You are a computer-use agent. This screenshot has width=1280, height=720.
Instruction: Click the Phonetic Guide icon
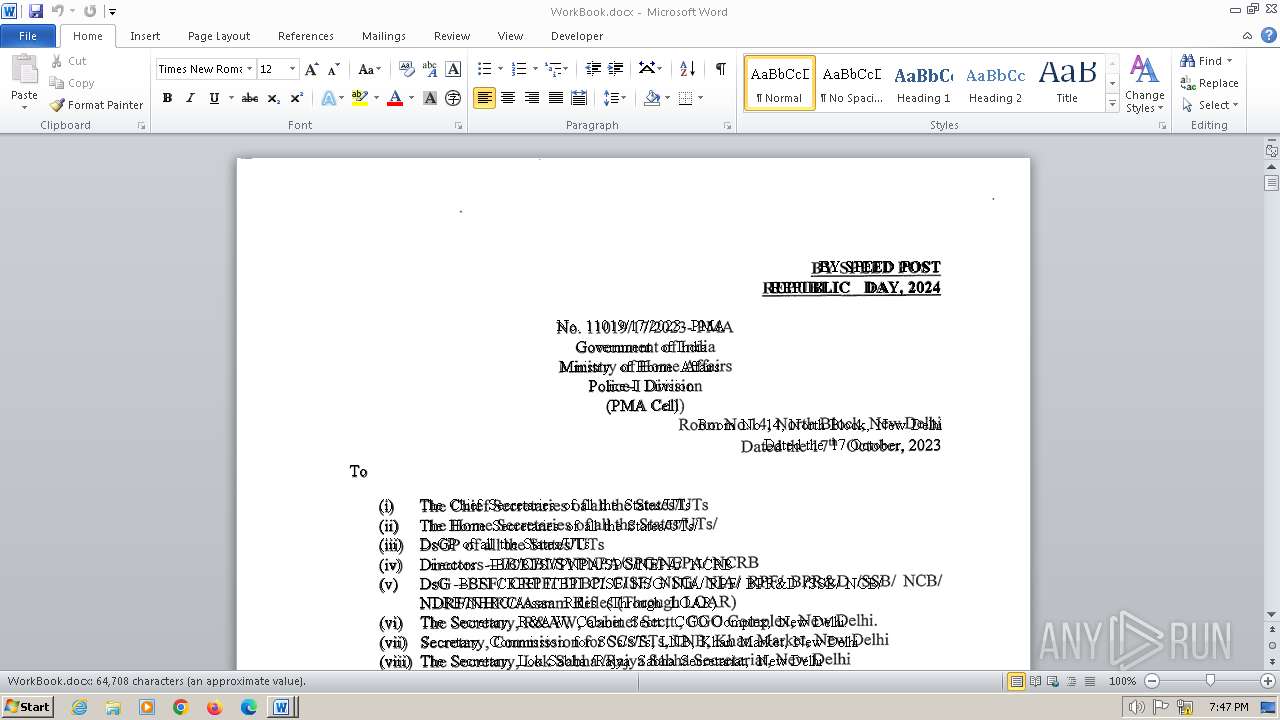coord(430,69)
